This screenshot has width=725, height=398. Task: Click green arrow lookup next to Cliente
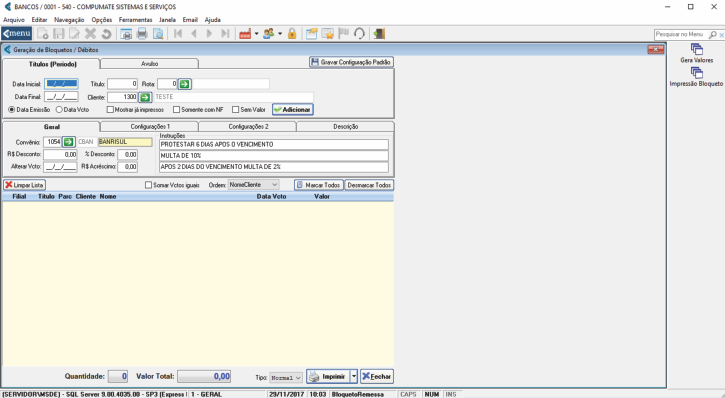[x=145, y=97]
